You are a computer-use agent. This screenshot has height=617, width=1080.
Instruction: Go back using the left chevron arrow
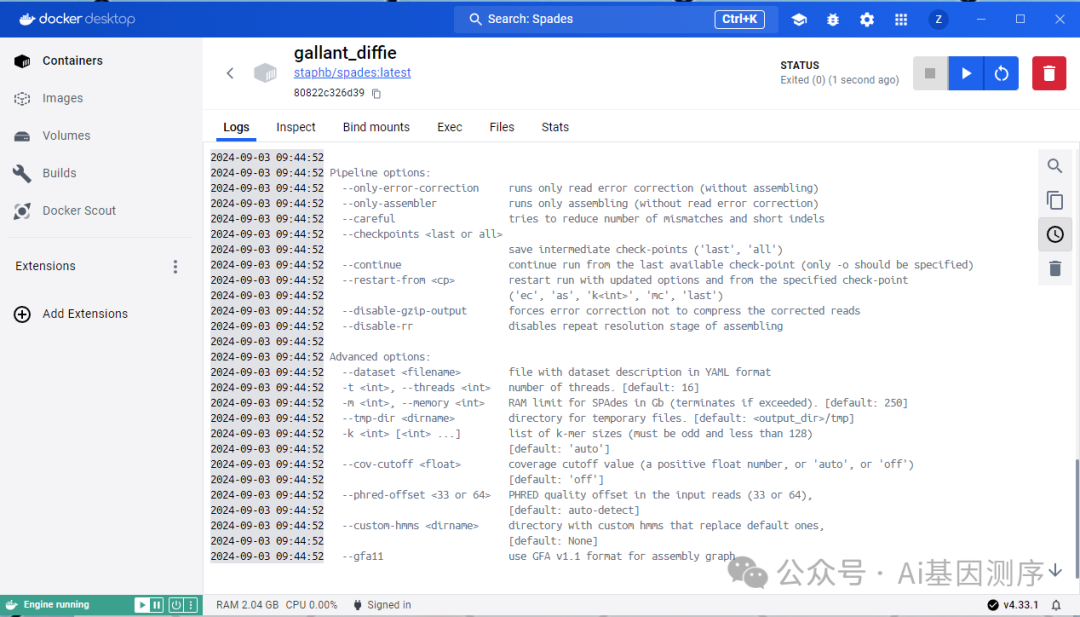(229, 72)
